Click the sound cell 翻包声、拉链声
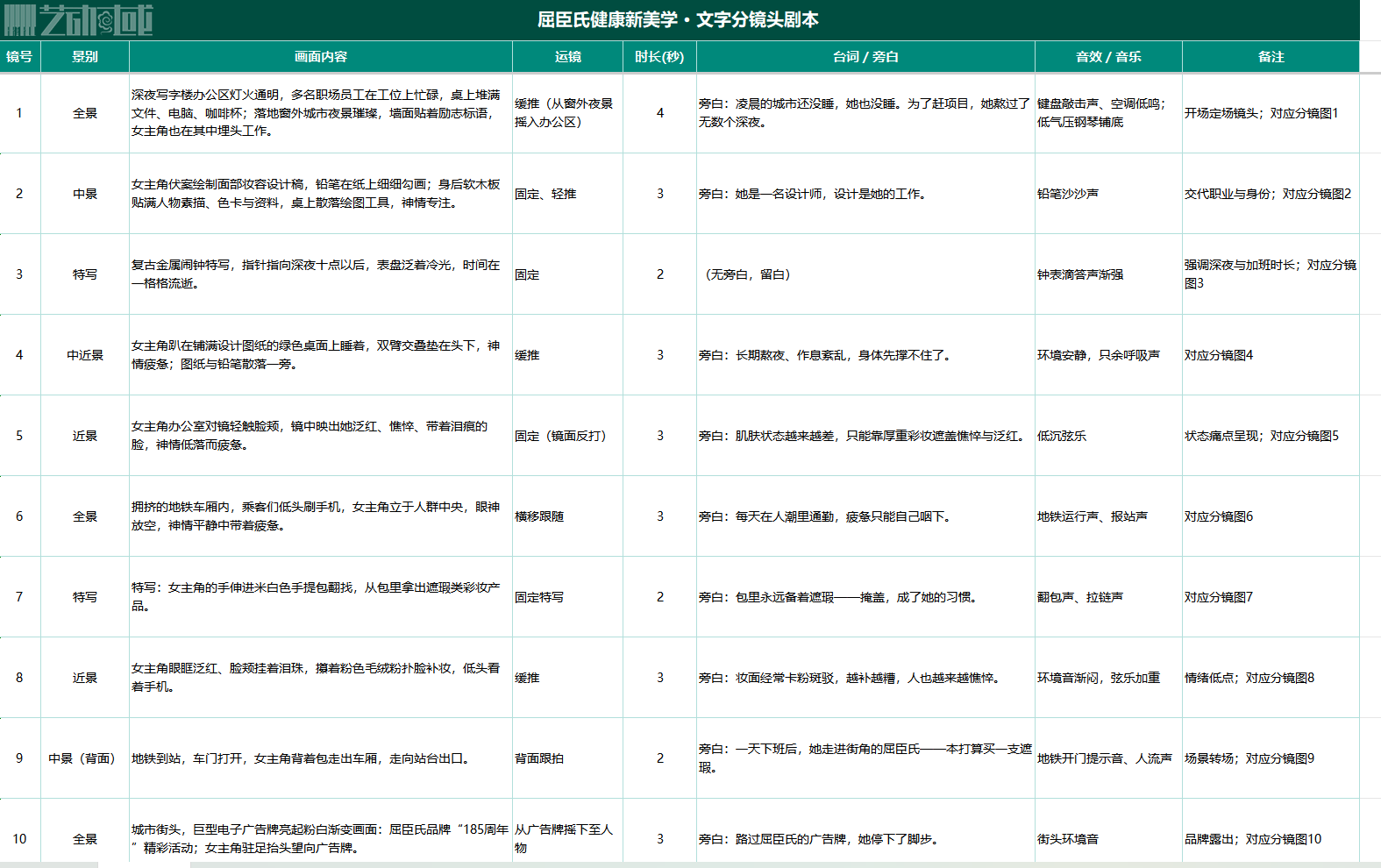Screen dimensions: 1381x868 pyautogui.click(x=1108, y=597)
